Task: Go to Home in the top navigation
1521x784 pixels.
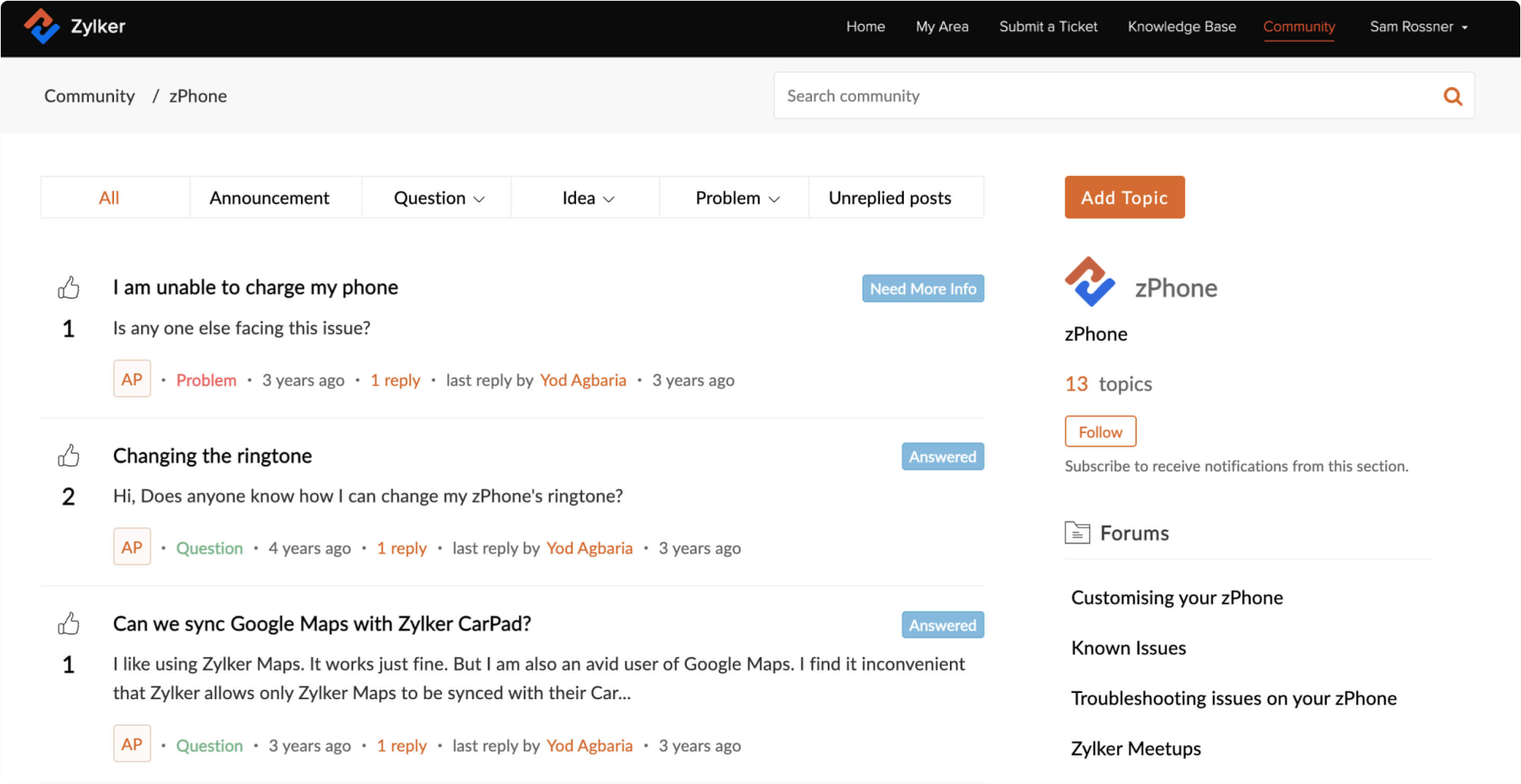Action: [x=865, y=27]
